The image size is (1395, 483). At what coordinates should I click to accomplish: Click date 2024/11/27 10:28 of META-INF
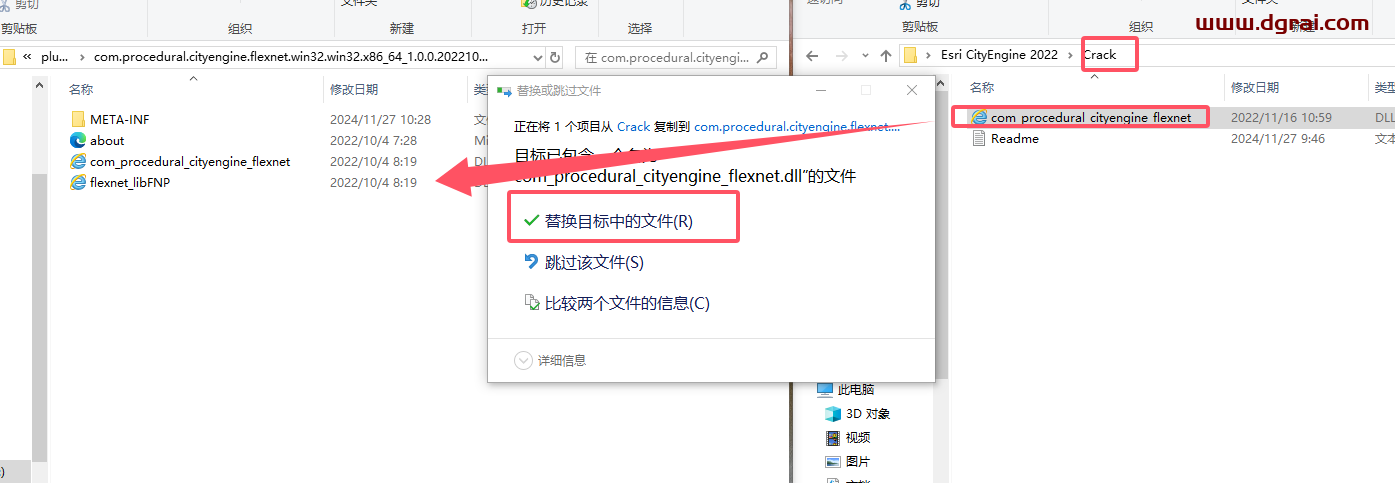click(x=380, y=119)
